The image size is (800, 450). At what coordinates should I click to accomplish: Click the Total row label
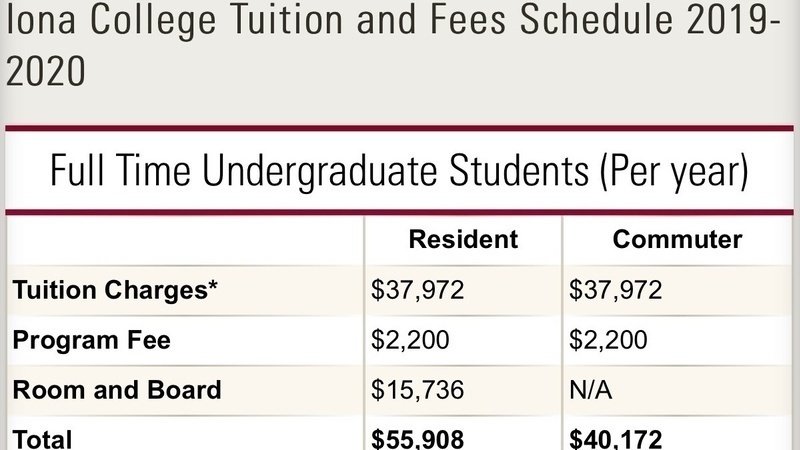click(44, 437)
